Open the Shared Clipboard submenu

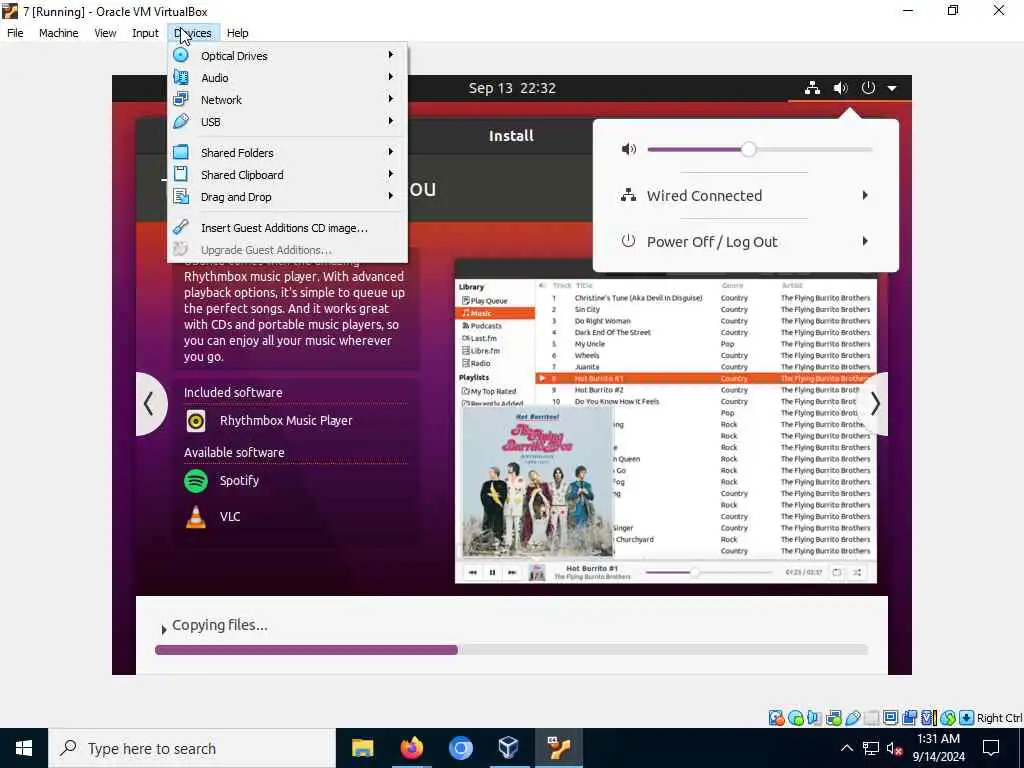[x=287, y=174]
